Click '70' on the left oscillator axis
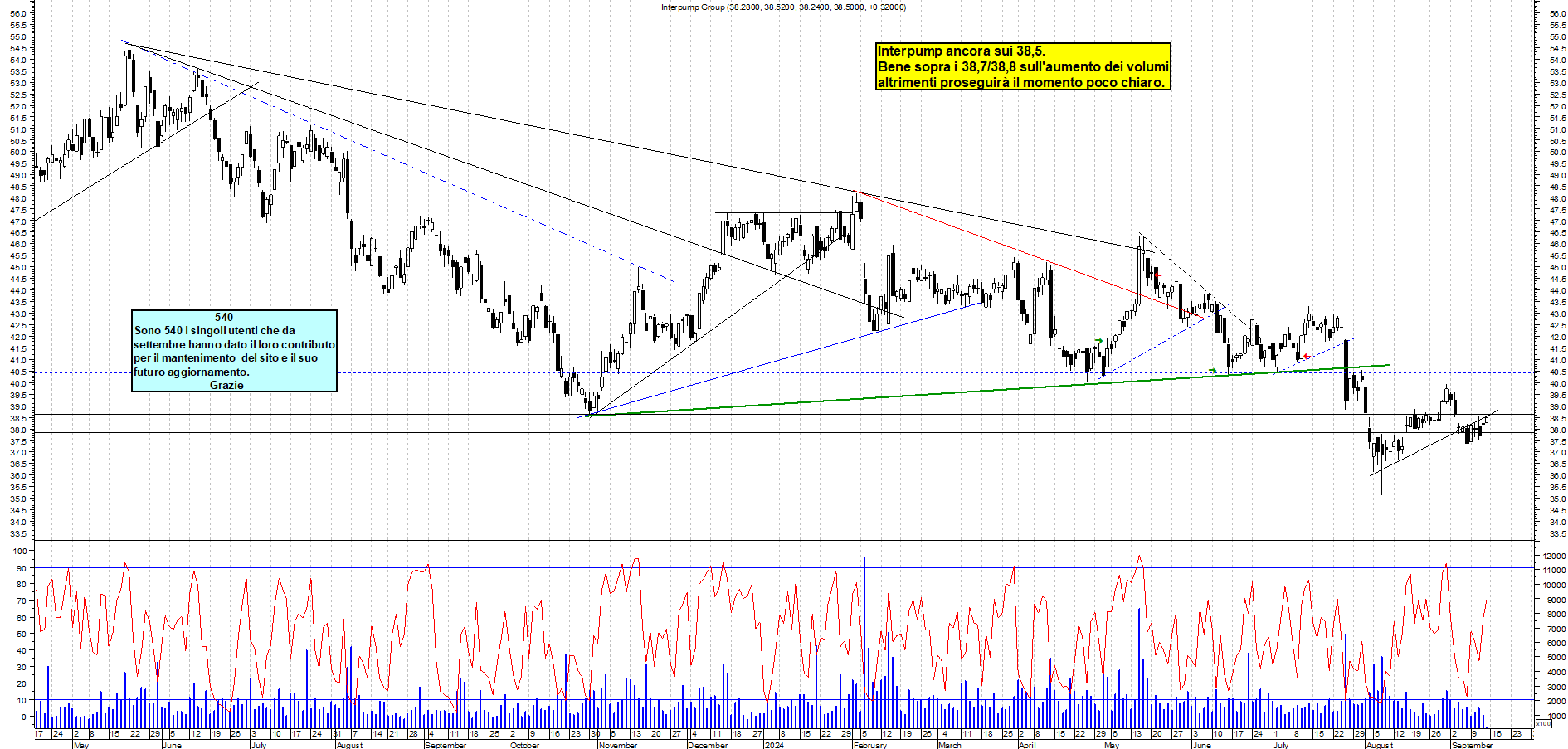This screenshot has height=749, width=1568. (x=22, y=601)
